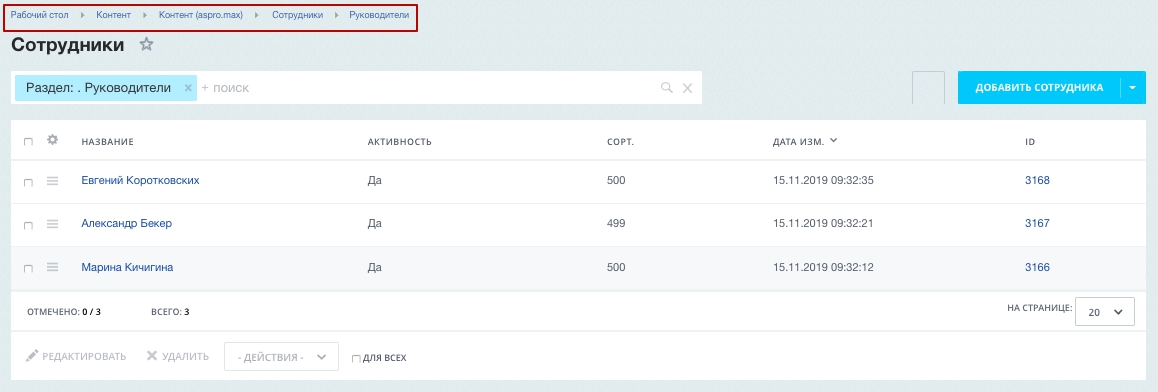Open row menu for Александр Бекер
This screenshot has height=392, width=1158.
(52, 224)
